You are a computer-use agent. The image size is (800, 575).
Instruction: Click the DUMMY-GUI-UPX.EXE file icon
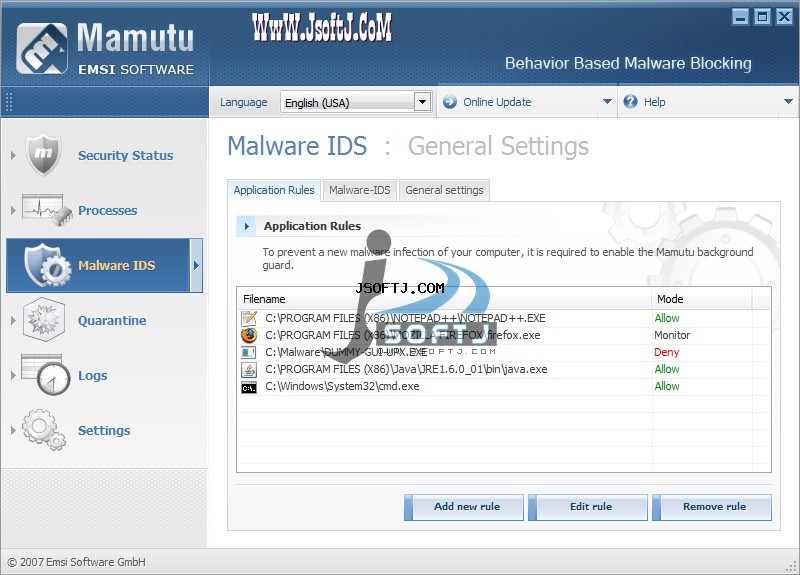click(248, 352)
